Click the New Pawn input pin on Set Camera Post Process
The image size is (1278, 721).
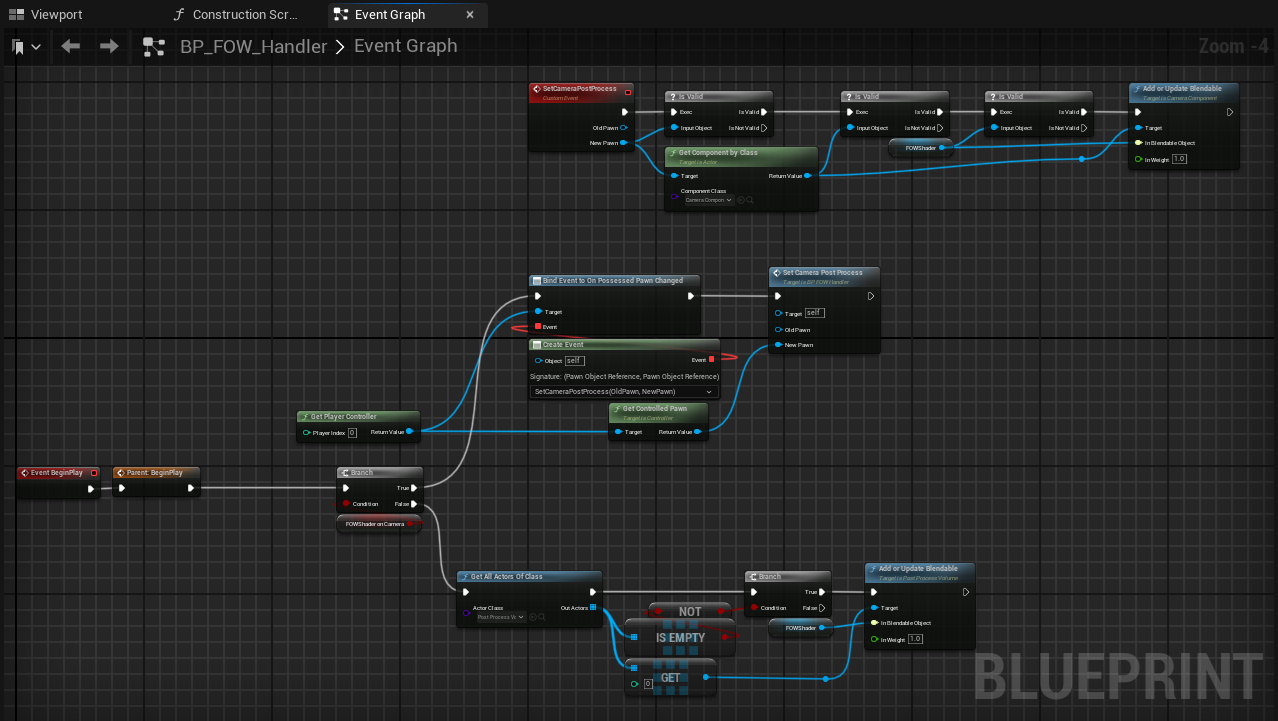pos(778,345)
